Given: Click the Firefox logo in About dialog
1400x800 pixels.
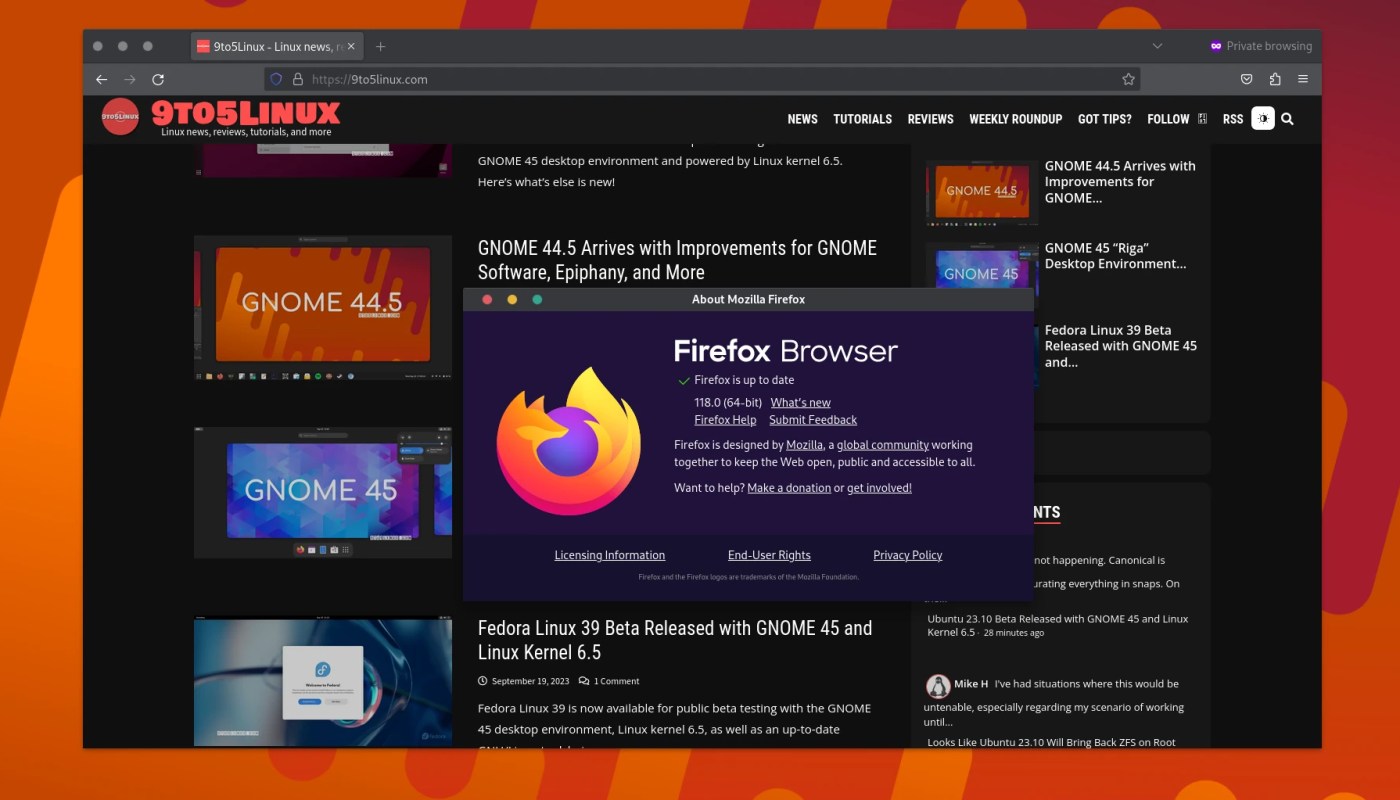Looking at the screenshot, I should coord(569,440).
